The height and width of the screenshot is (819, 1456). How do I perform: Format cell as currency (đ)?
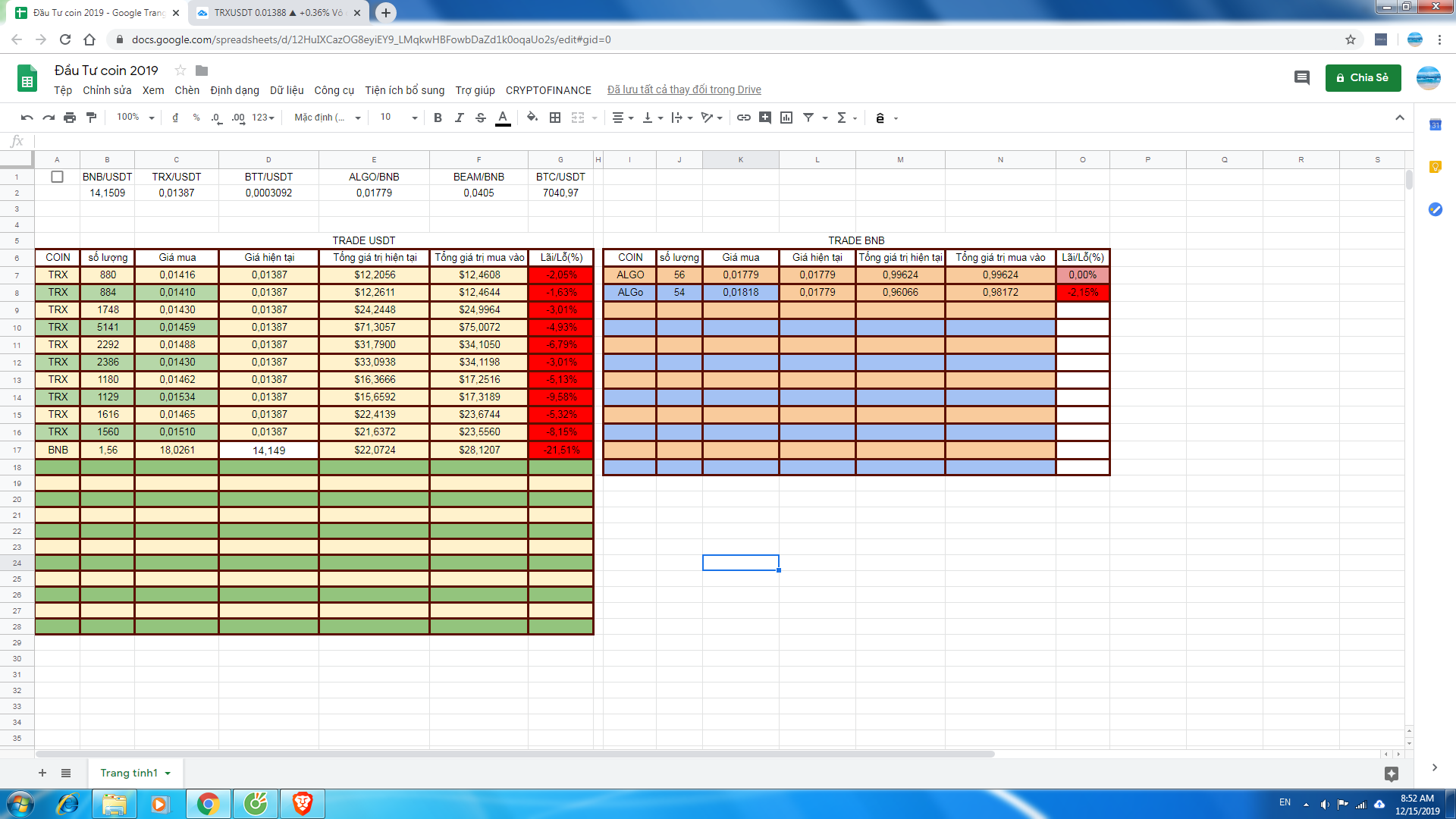175,118
